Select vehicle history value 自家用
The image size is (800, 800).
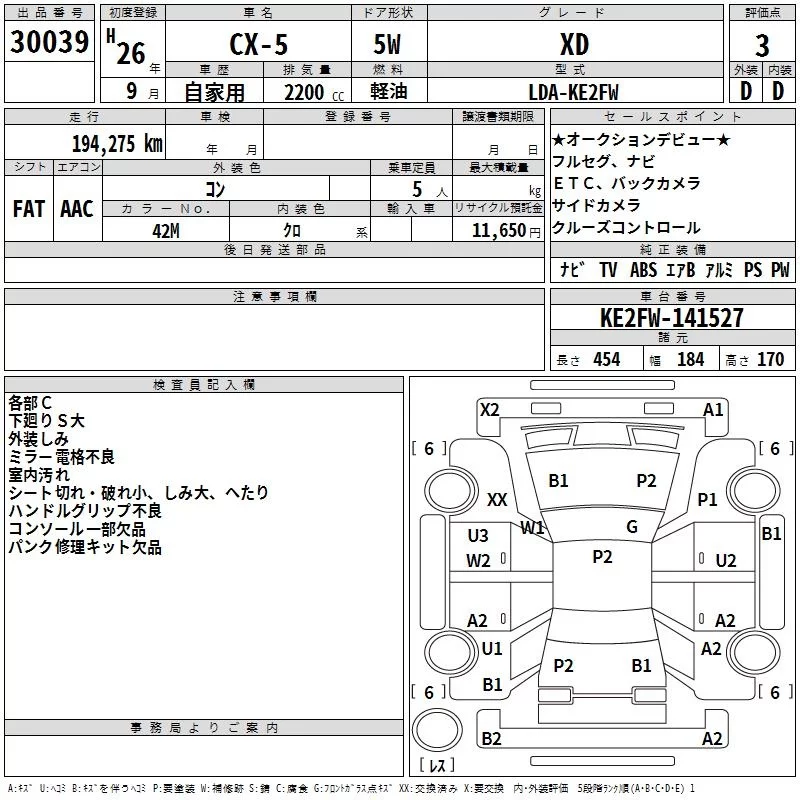click(214, 92)
